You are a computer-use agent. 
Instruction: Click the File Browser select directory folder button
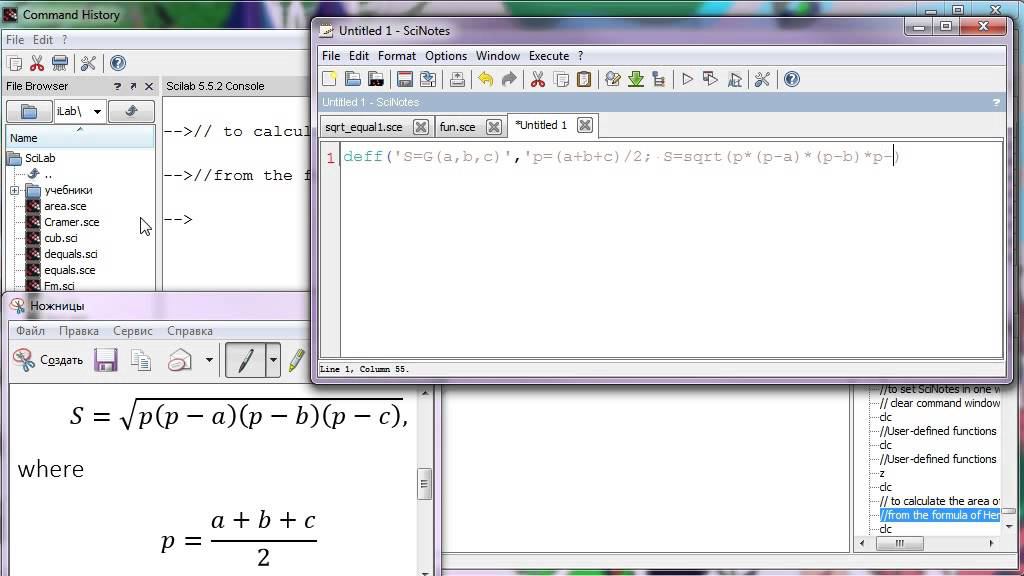[x=29, y=112]
